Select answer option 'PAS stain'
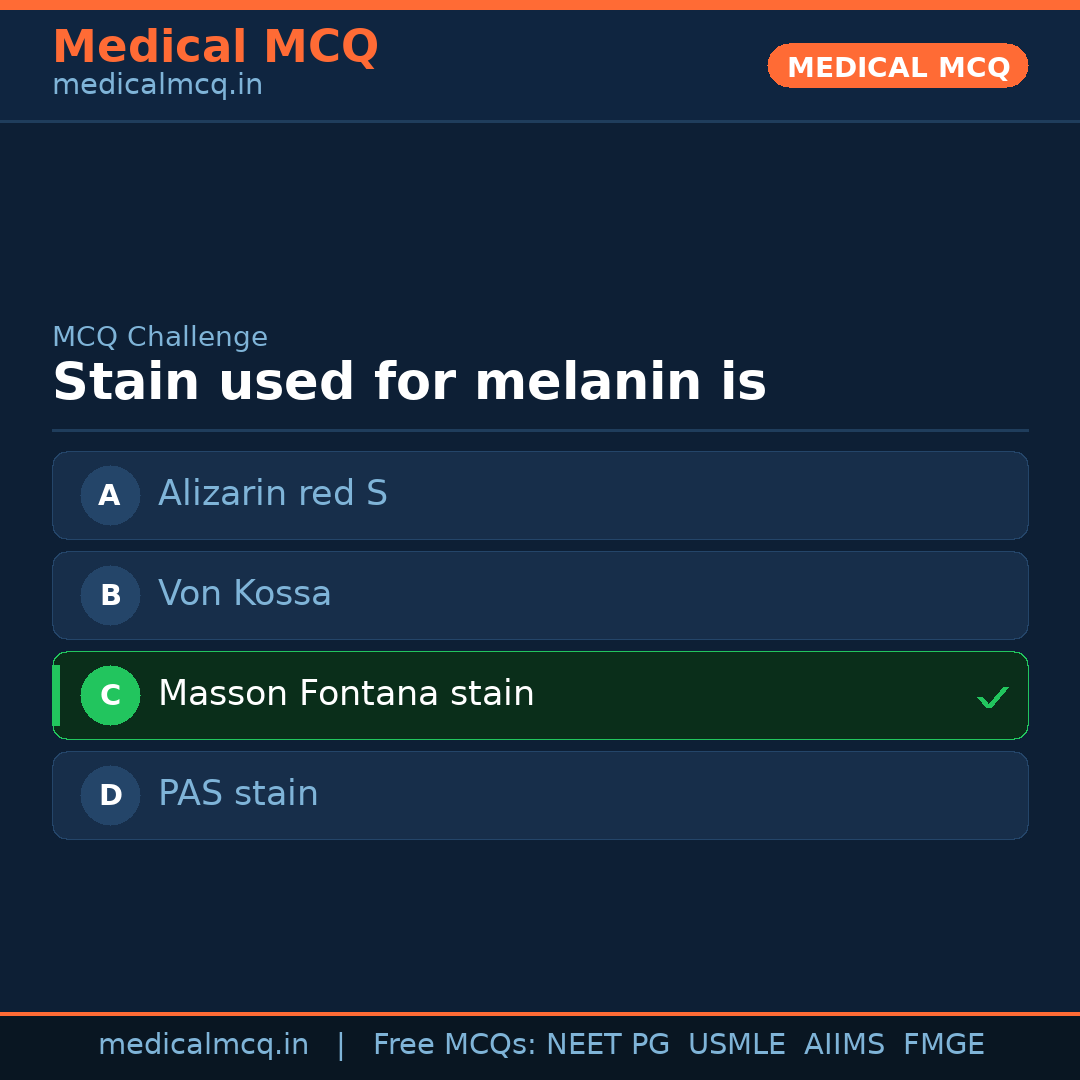Viewport: 1080px width, 1080px height. click(x=540, y=795)
